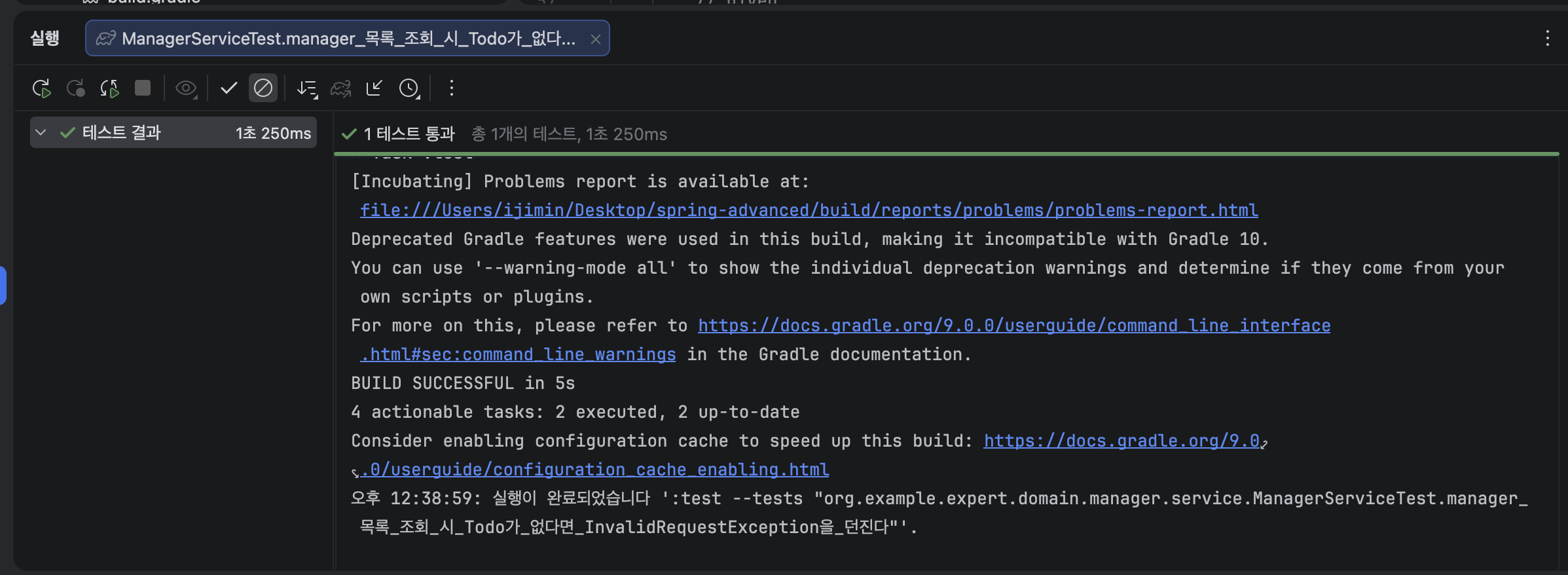
Task: Open the test history clock icon
Action: coord(409,88)
